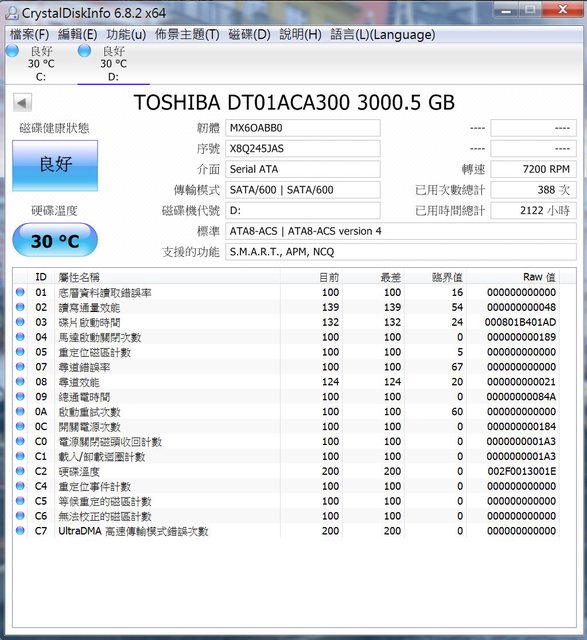
Task: Open the 磁碟(D) menu
Action: pyautogui.click(x=249, y=35)
